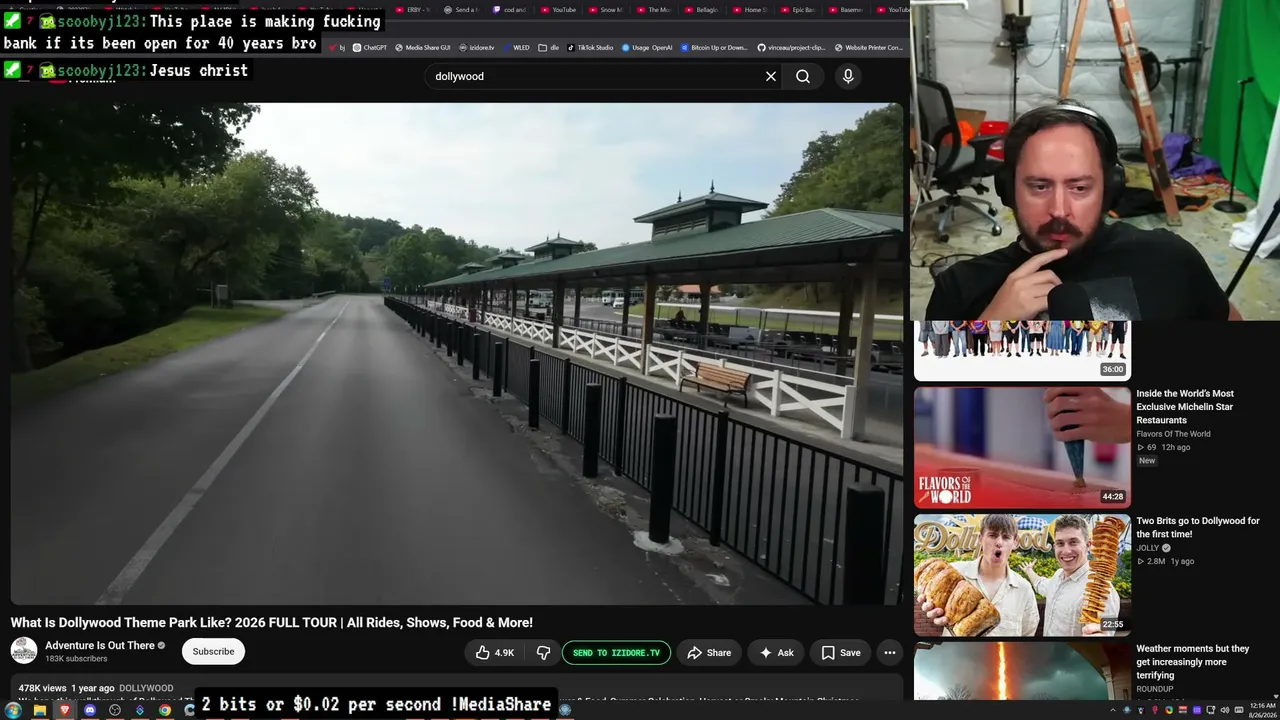This screenshot has width=1280, height=720.
Task: Open 'Two Brits go to Dollywood for the first time!' title
Action: tap(1198, 527)
